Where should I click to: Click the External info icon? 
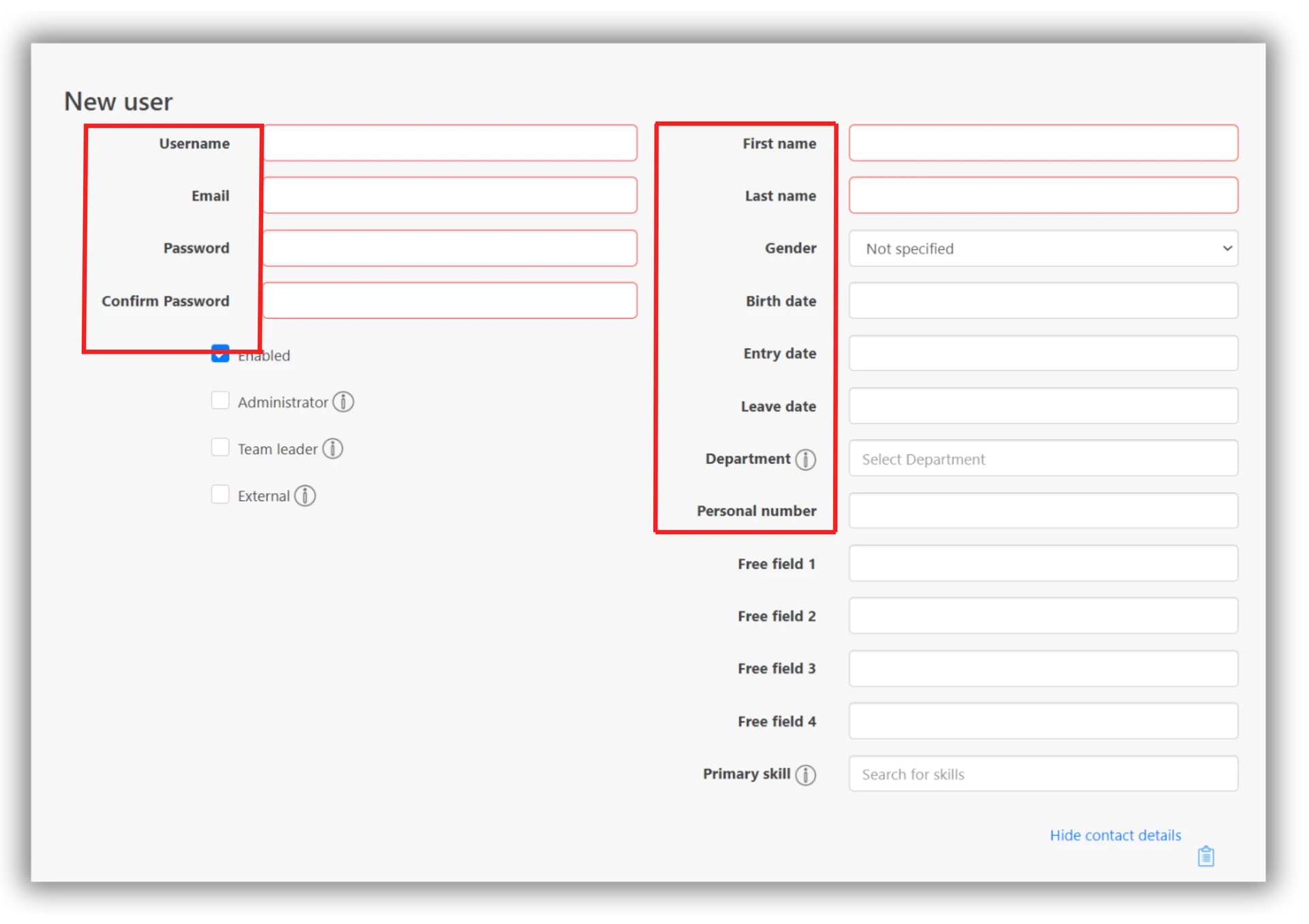[305, 496]
